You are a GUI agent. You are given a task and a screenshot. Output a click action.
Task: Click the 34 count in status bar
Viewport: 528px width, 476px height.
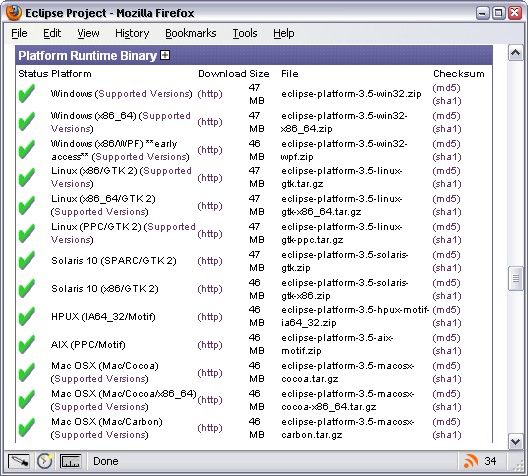(x=490, y=461)
